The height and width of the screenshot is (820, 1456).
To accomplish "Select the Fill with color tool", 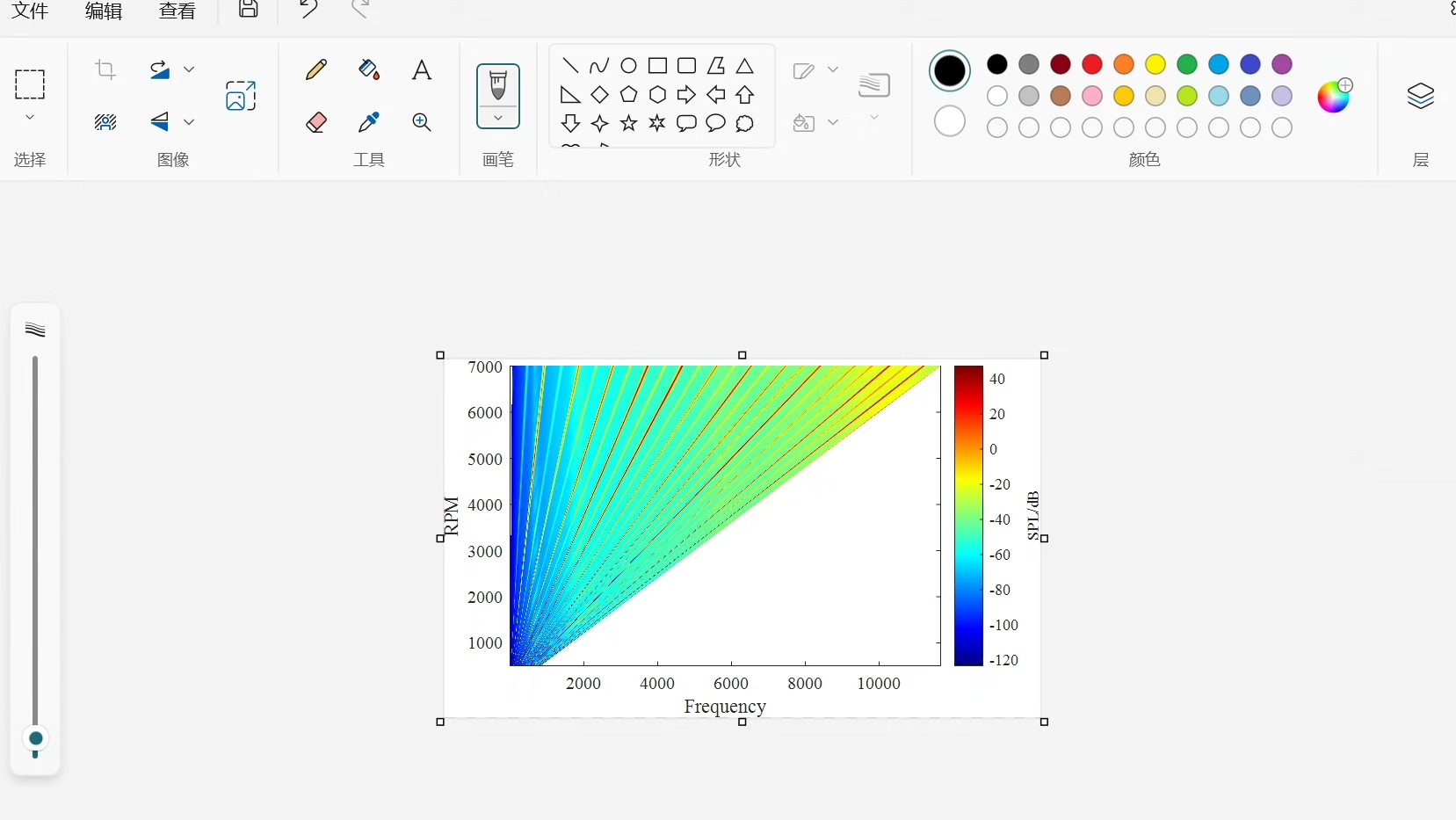I will tap(368, 70).
